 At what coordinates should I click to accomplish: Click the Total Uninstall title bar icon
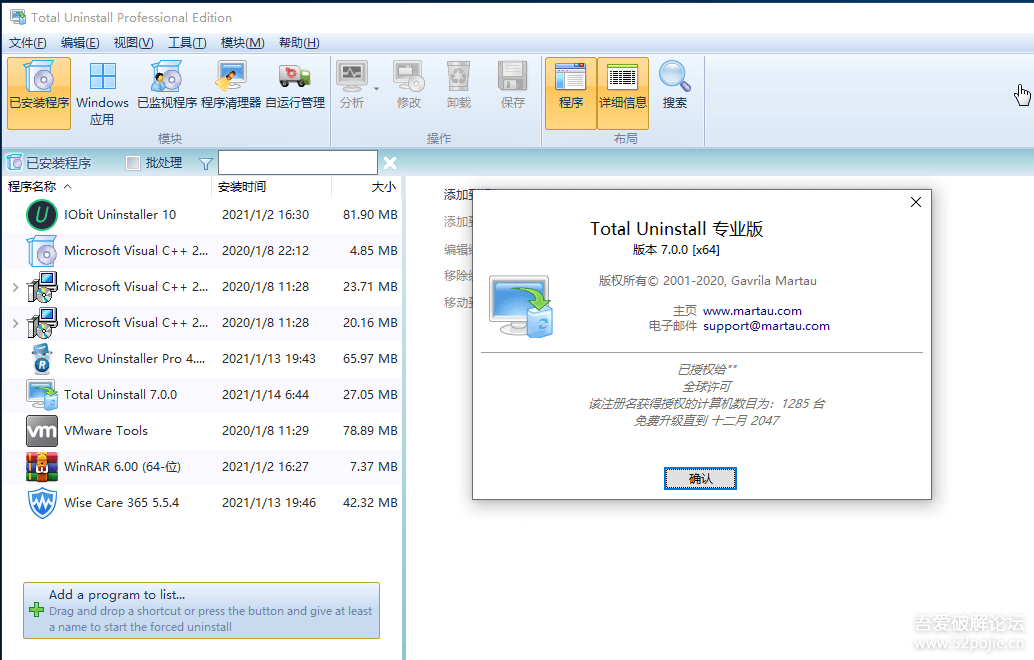point(18,17)
